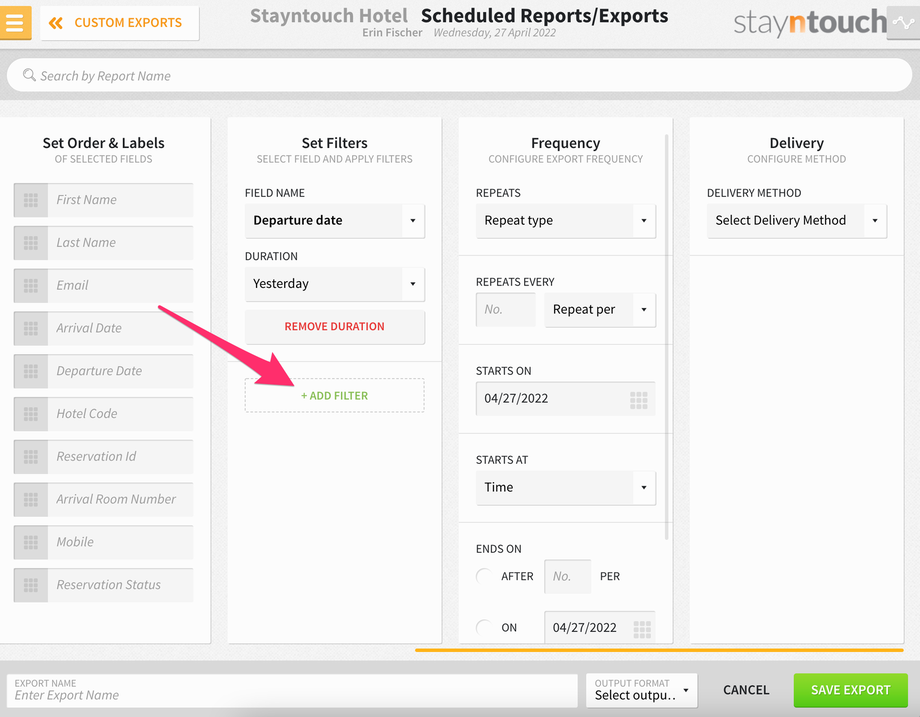The image size is (920, 717).
Task: Click the + Add Filter button
Action: [334, 395]
